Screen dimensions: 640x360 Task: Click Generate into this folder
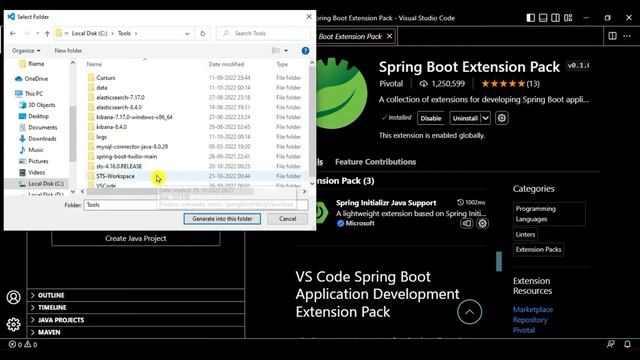click(x=222, y=219)
